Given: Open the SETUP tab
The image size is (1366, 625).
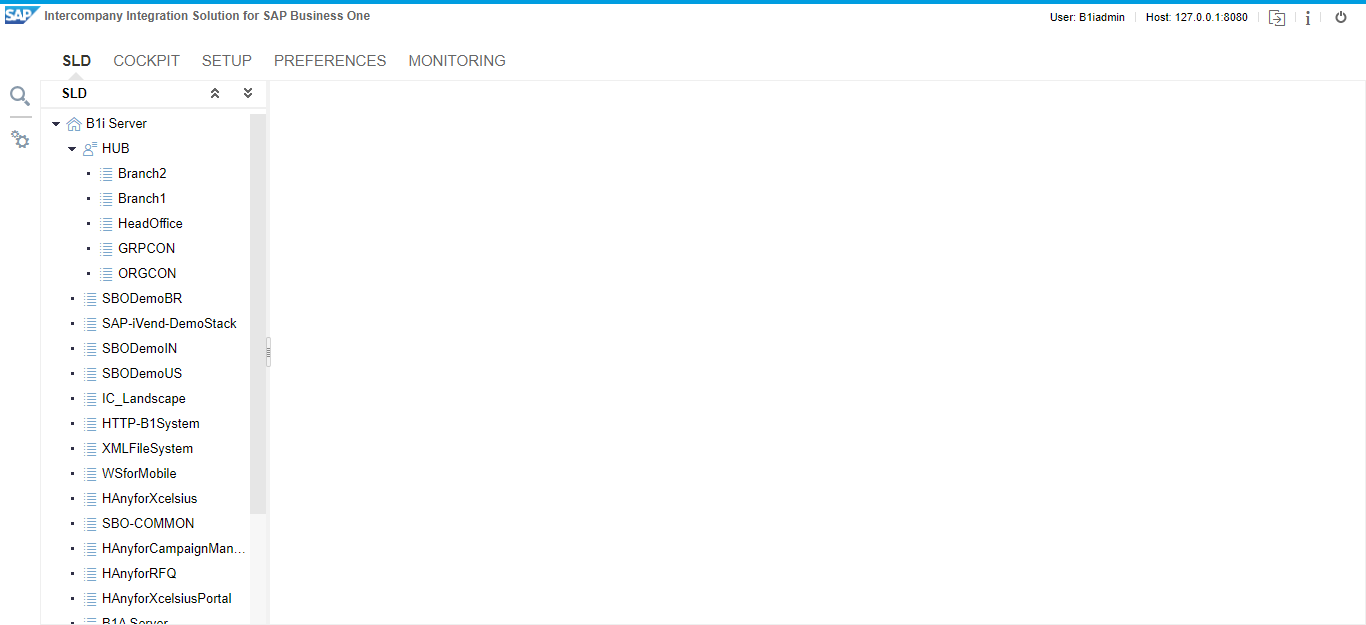Looking at the screenshot, I should [227, 61].
